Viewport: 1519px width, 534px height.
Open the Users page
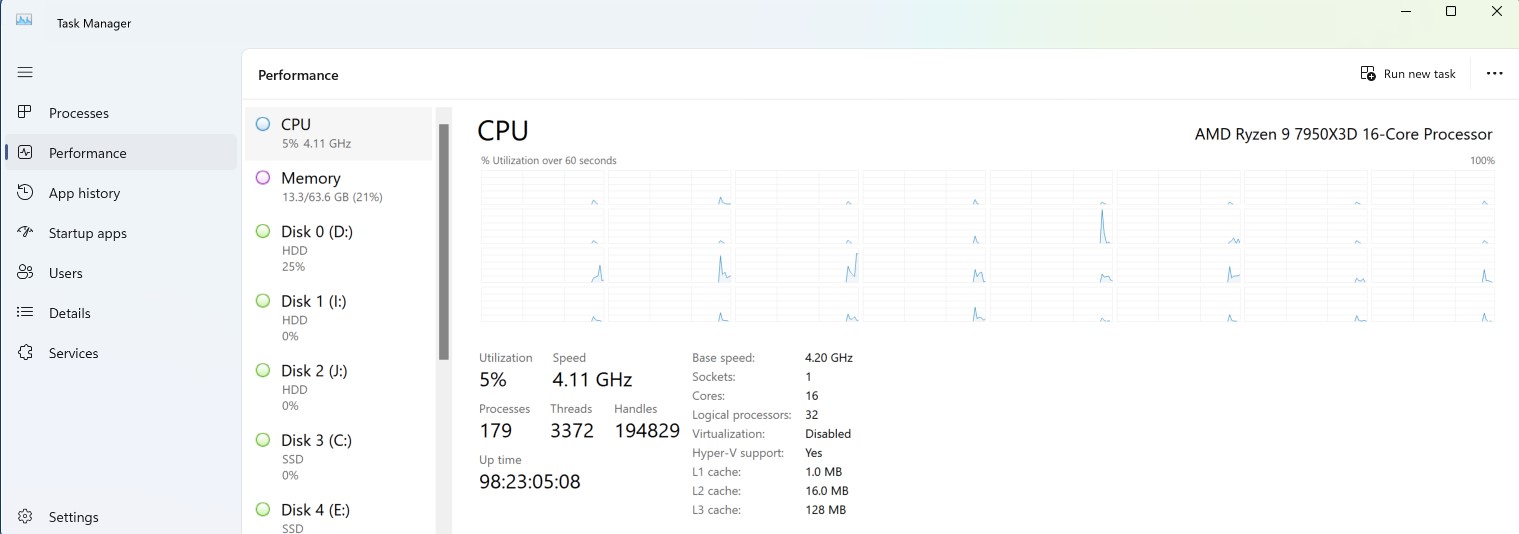[121, 273]
